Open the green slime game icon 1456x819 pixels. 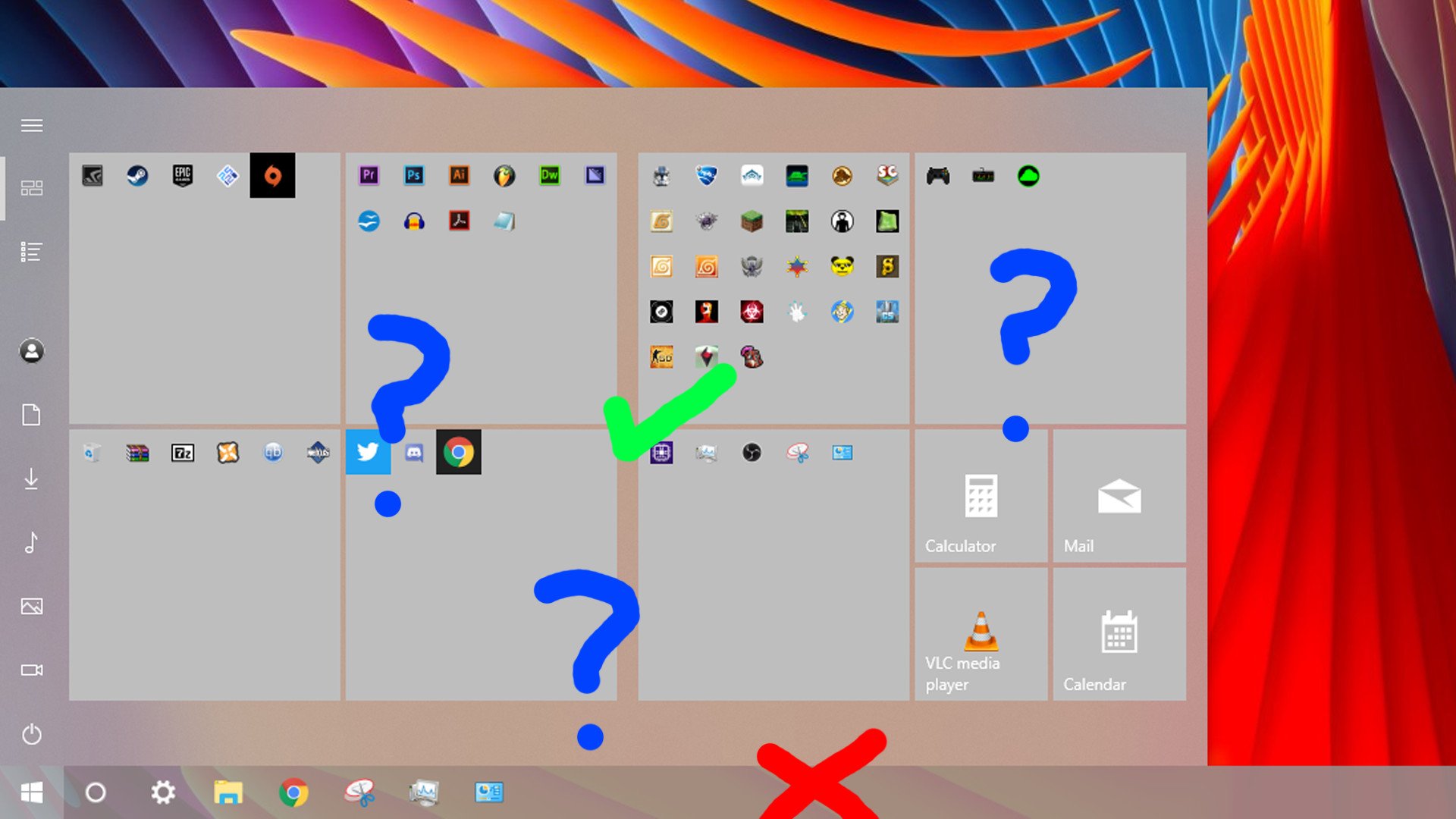[x=887, y=221]
